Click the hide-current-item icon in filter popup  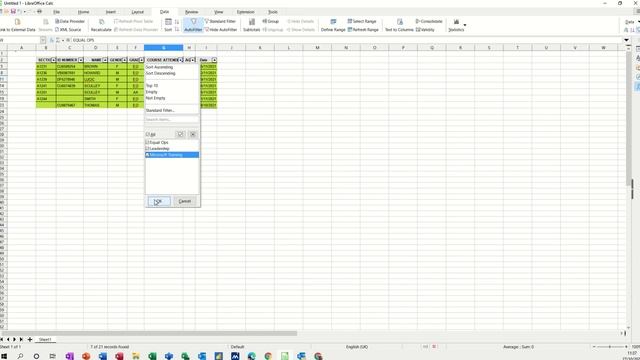click(193, 134)
